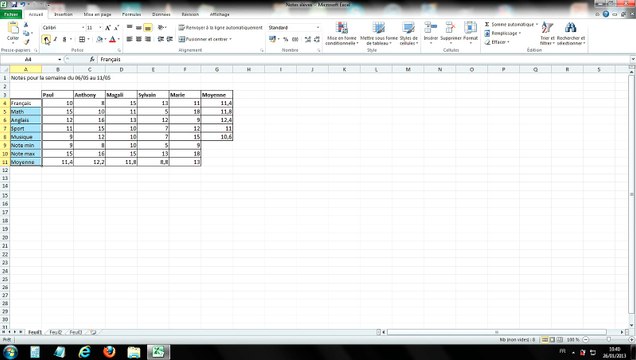Click the decrease decimal icon

tap(317, 39)
